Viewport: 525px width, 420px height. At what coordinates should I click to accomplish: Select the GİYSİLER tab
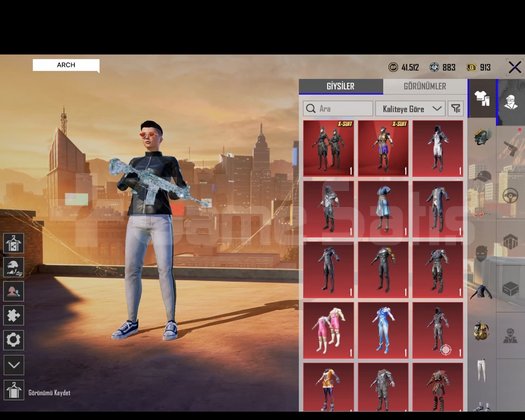(341, 86)
